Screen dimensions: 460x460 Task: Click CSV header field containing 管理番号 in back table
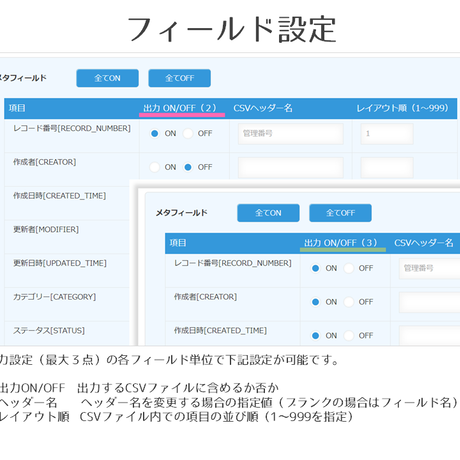click(x=291, y=134)
